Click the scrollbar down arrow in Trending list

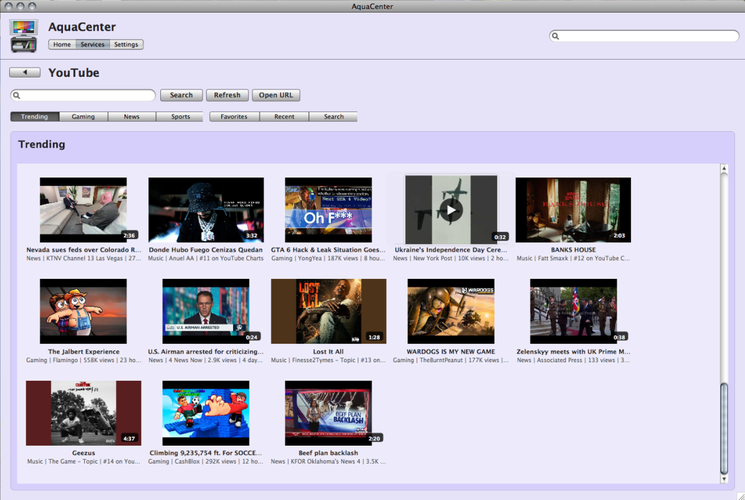point(724,479)
